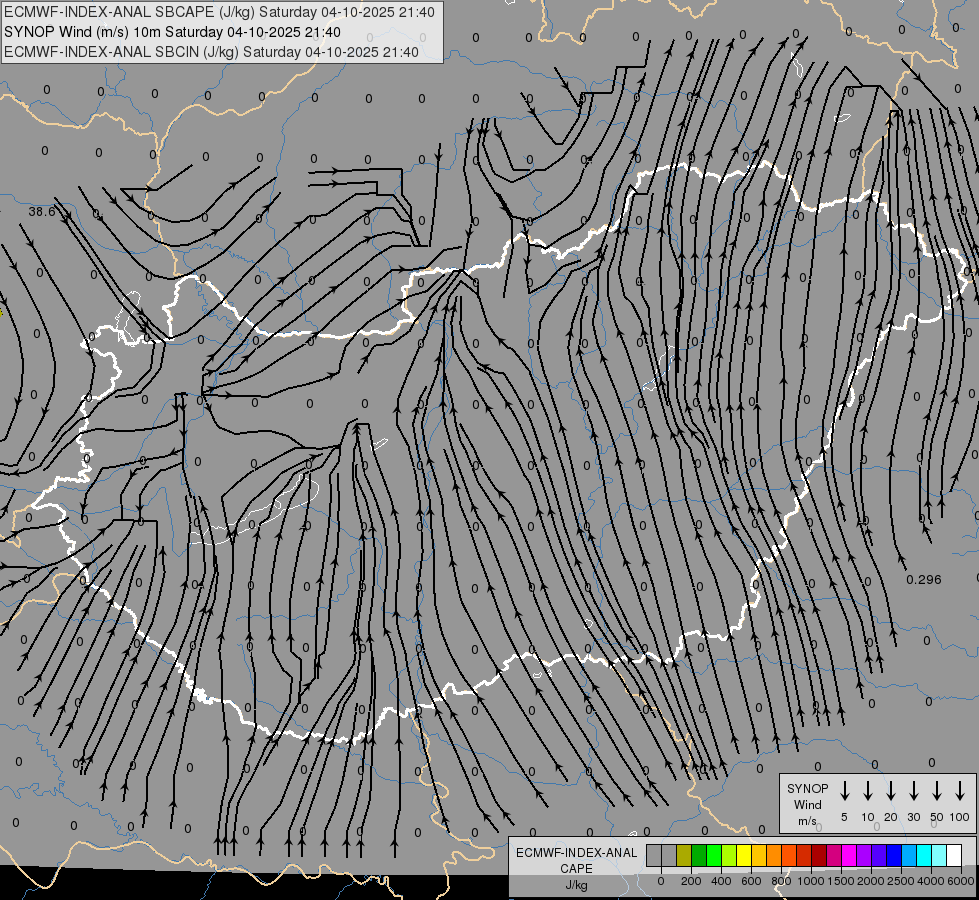
Task: Click the 4000 label on CAPE scale
Action: click(x=931, y=881)
